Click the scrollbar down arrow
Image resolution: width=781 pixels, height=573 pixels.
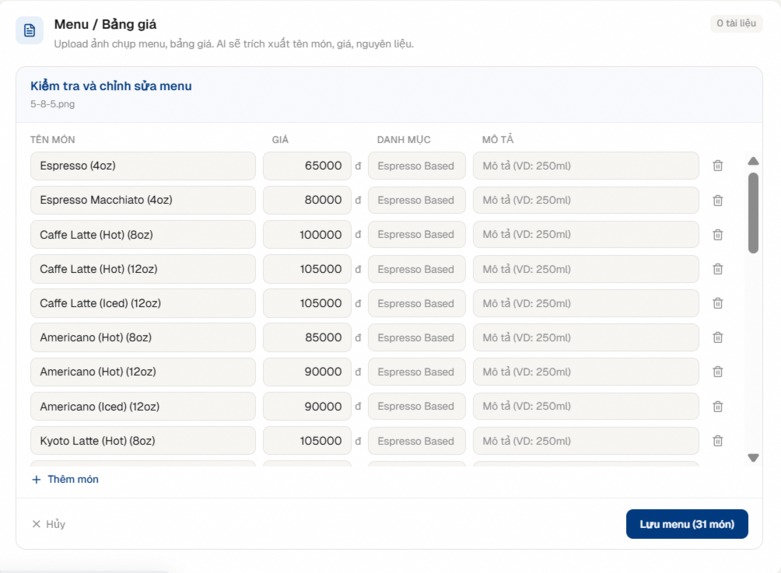753,457
